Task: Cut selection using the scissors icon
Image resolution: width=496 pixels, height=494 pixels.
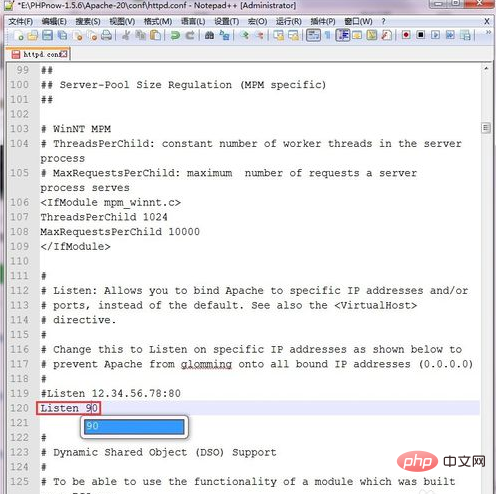Action: (x=126, y=35)
